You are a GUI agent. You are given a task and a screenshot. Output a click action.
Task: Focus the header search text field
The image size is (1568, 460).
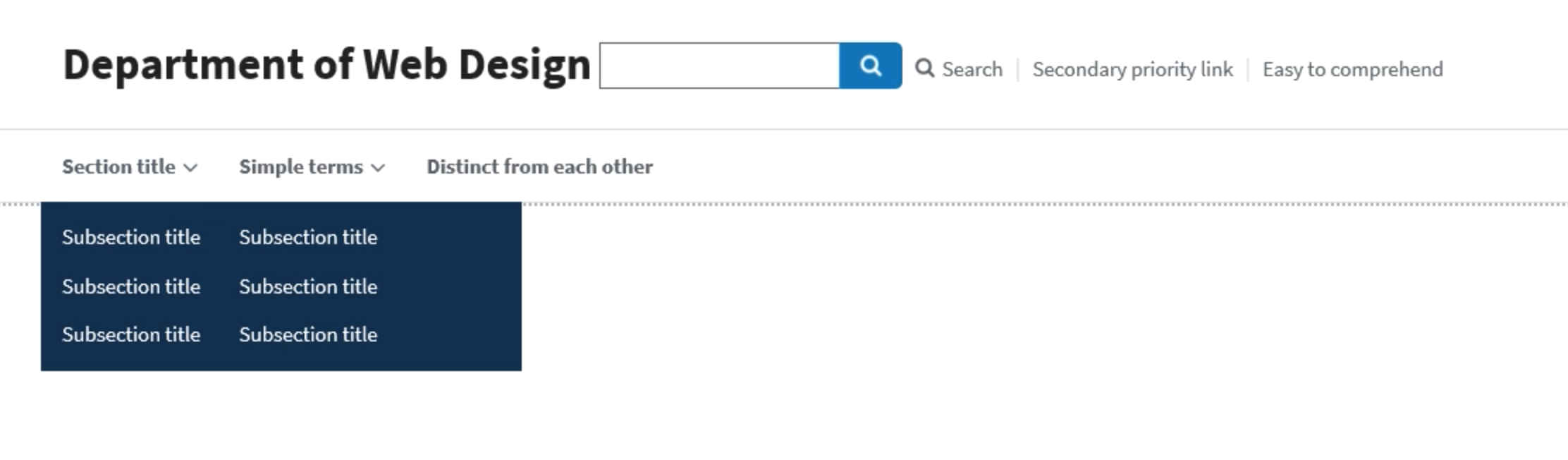[x=719, y=66]
